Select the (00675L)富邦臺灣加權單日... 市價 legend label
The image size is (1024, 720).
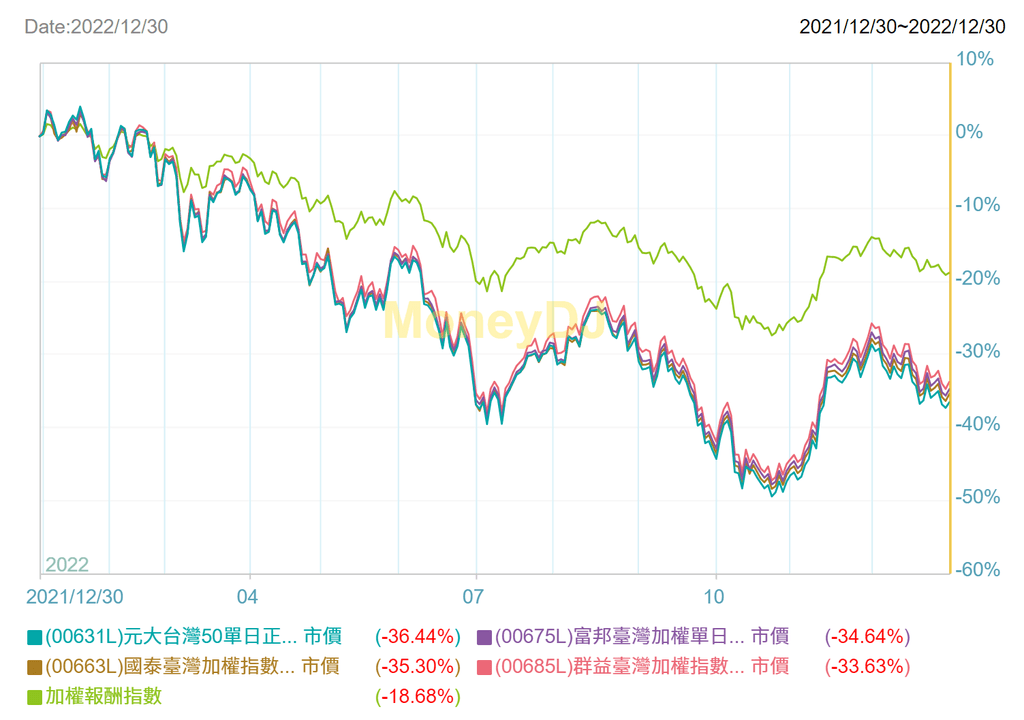[x=642, y=636]
